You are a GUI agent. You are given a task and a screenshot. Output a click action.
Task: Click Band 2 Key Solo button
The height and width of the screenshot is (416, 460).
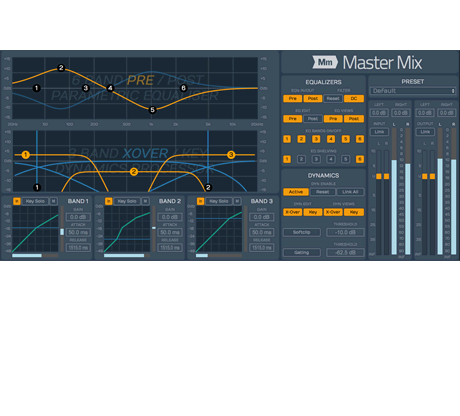click(127, 201)
